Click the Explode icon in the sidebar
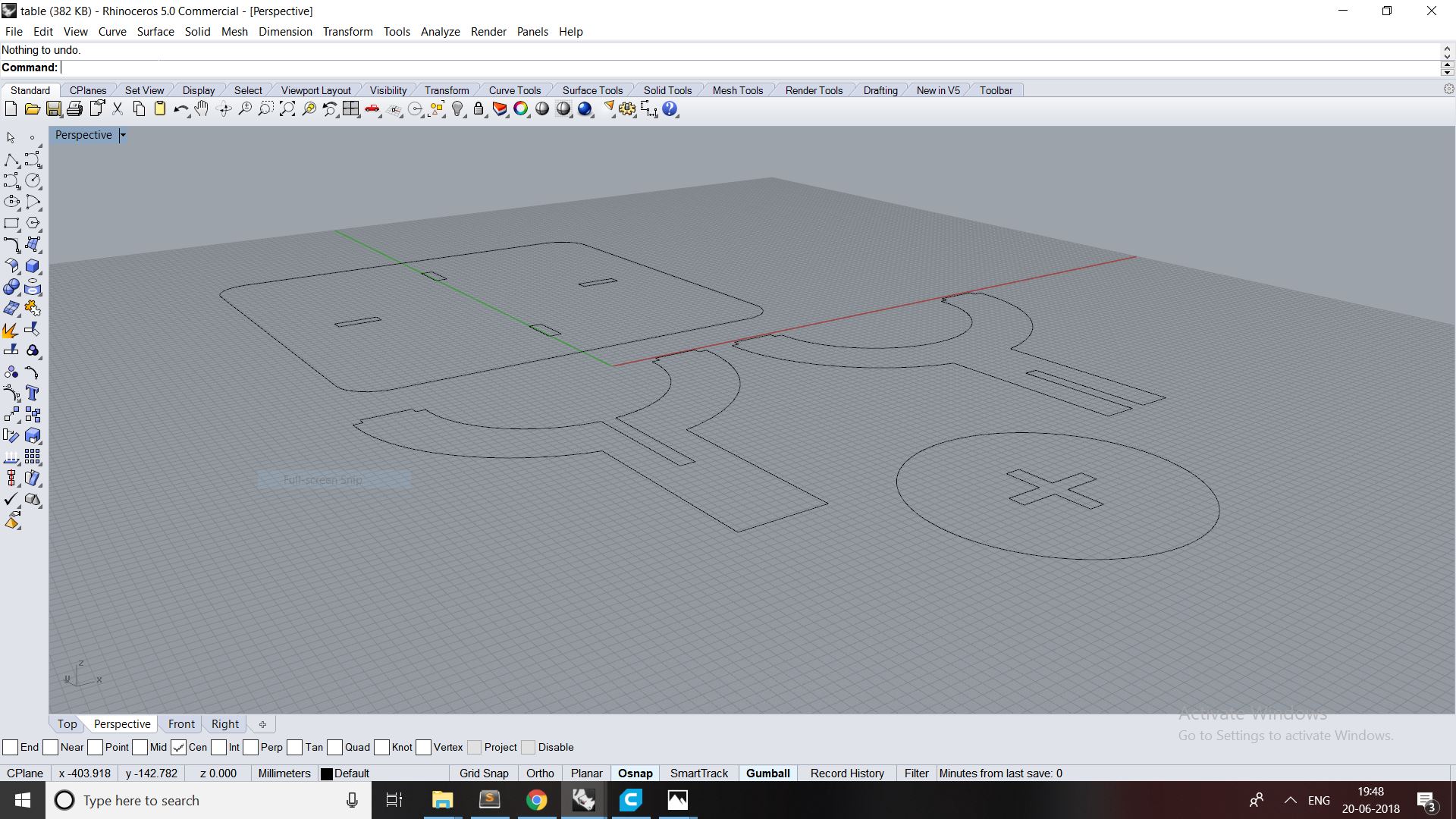 (x=11, y=330)
